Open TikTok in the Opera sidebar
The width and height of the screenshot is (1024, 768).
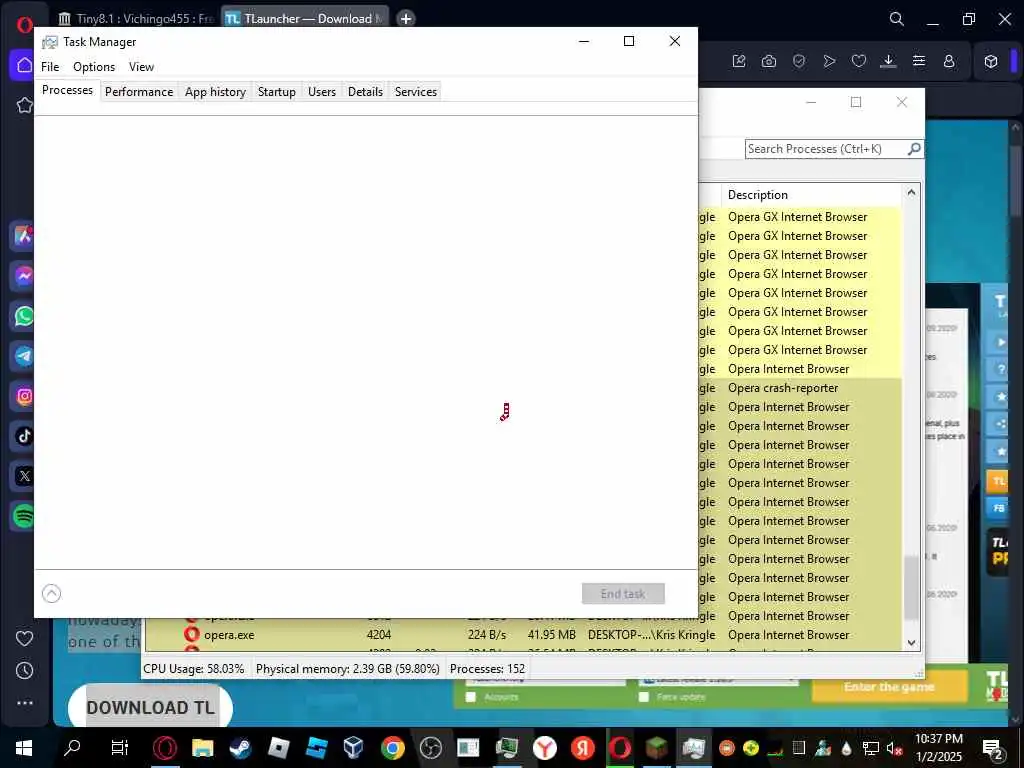24,436
